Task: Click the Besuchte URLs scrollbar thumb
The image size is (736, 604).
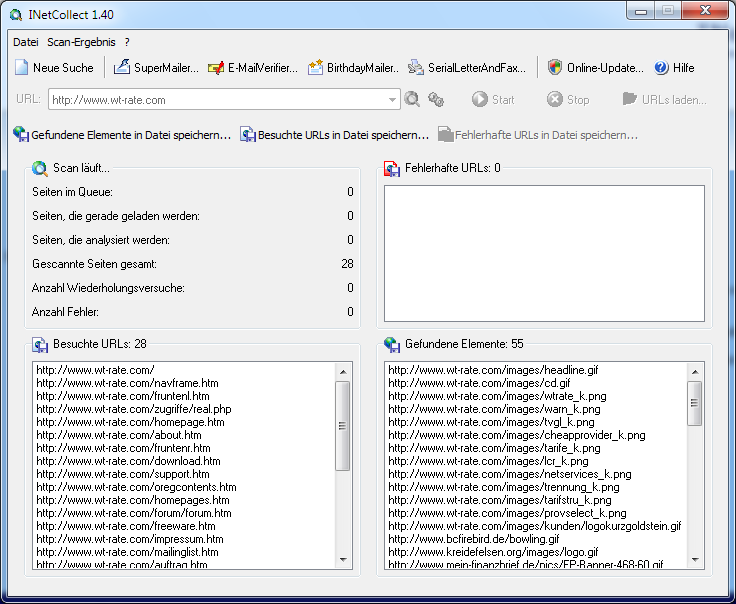Action: [x=343, y=426]
